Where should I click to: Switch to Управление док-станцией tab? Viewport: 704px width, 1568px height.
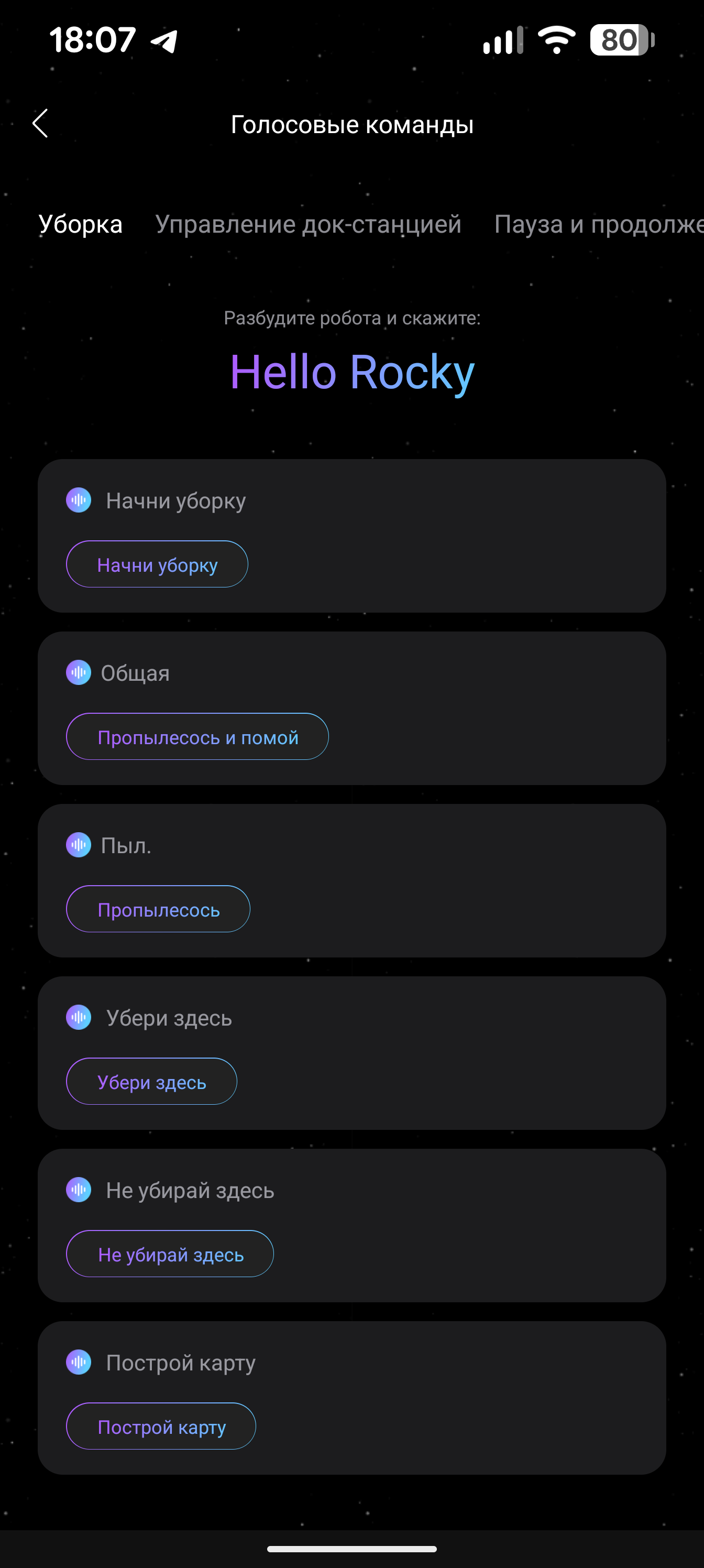(x=308, y=224)
